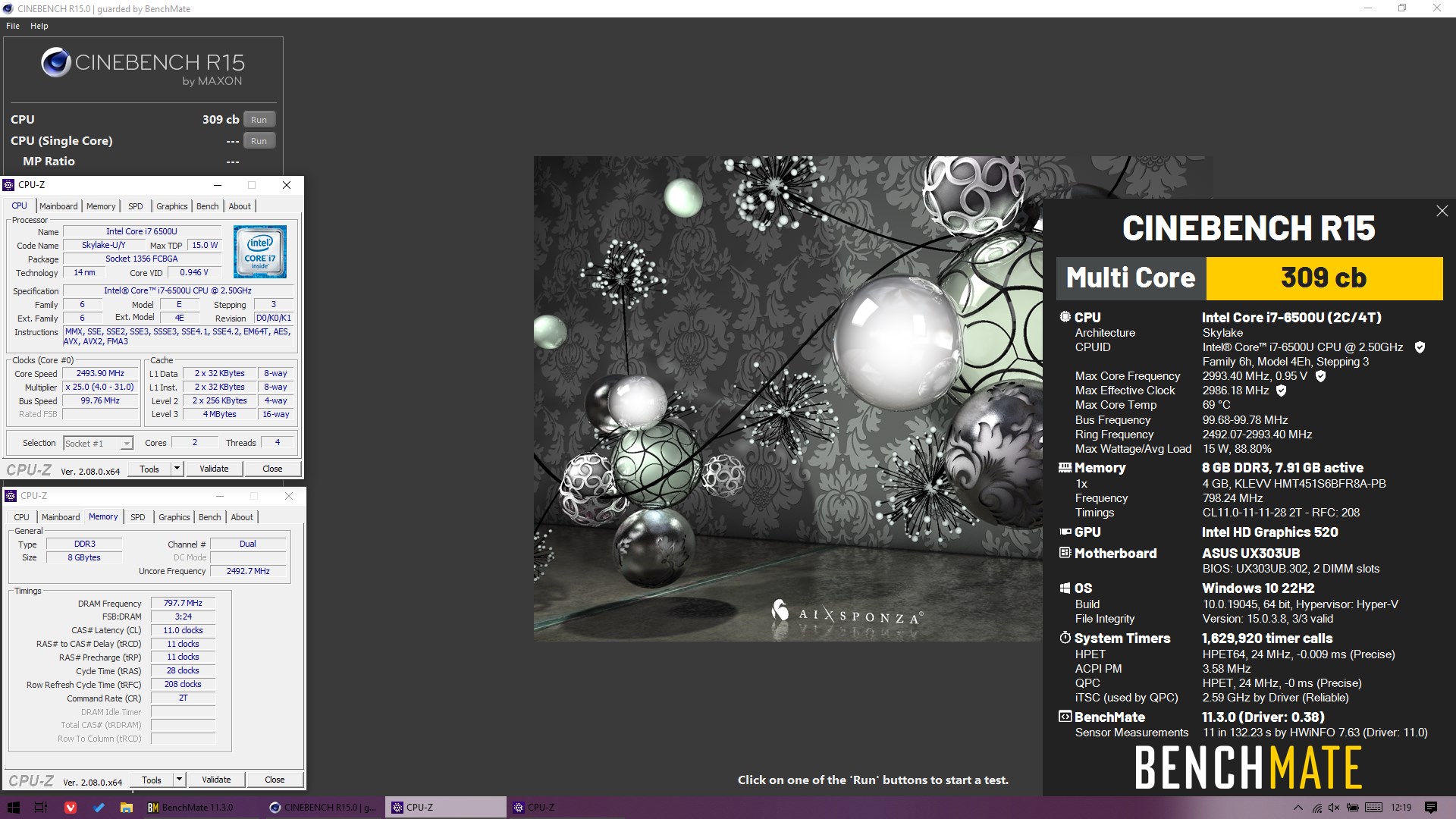This screenshot has width=1456, height=819.
Task: Click Validate in lower CPU-Z window
Action: (x=216, y=780)
